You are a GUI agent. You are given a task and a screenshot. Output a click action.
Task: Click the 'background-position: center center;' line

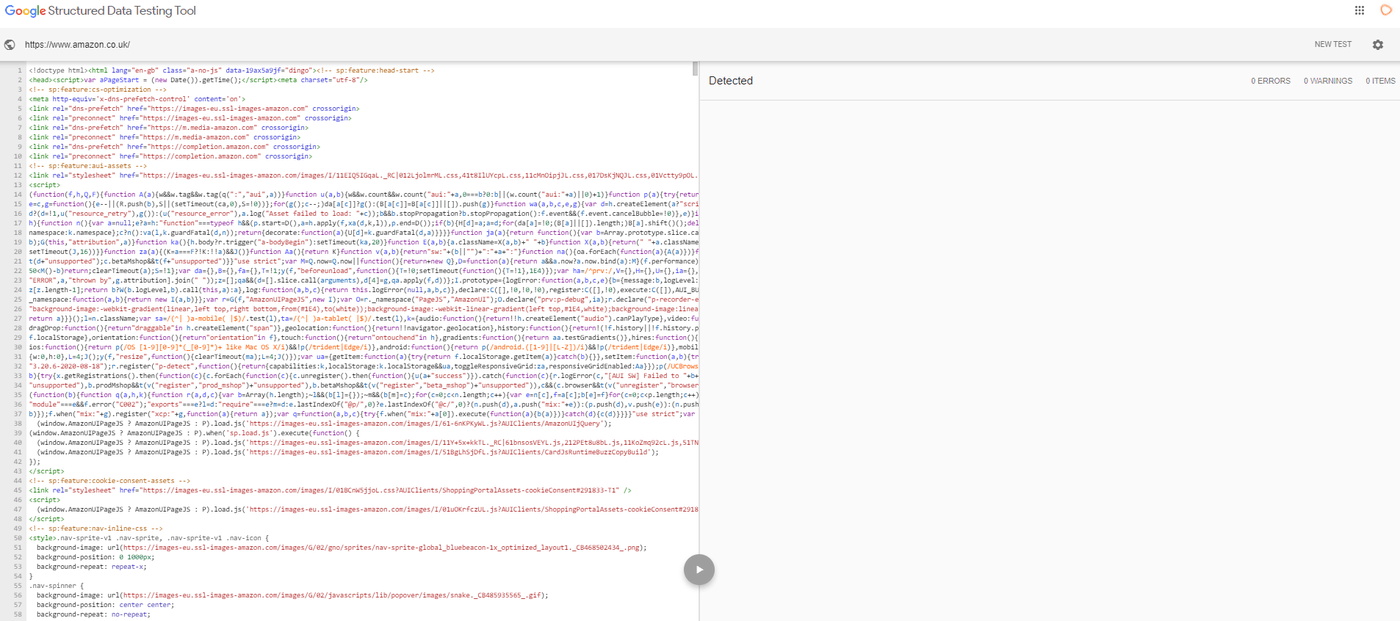tap(106, 606)
